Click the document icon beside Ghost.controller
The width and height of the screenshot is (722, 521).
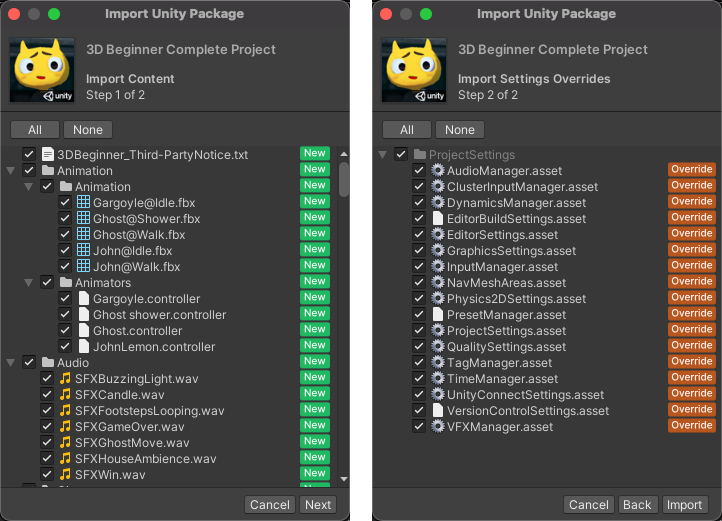pyautogui.click(x=83, y=331)
